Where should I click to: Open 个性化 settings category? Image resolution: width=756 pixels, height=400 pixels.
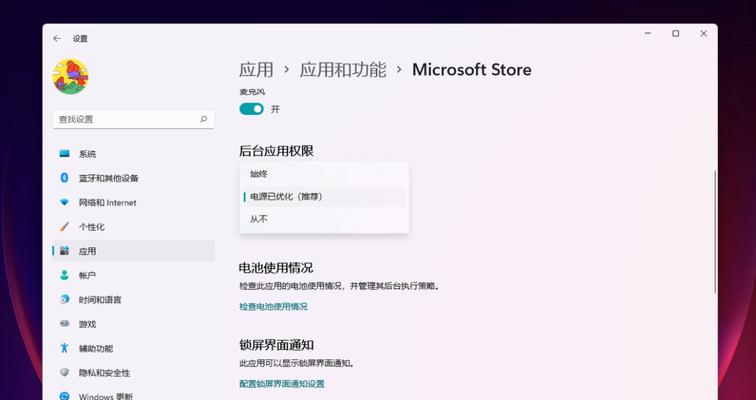tap(134, 227)
